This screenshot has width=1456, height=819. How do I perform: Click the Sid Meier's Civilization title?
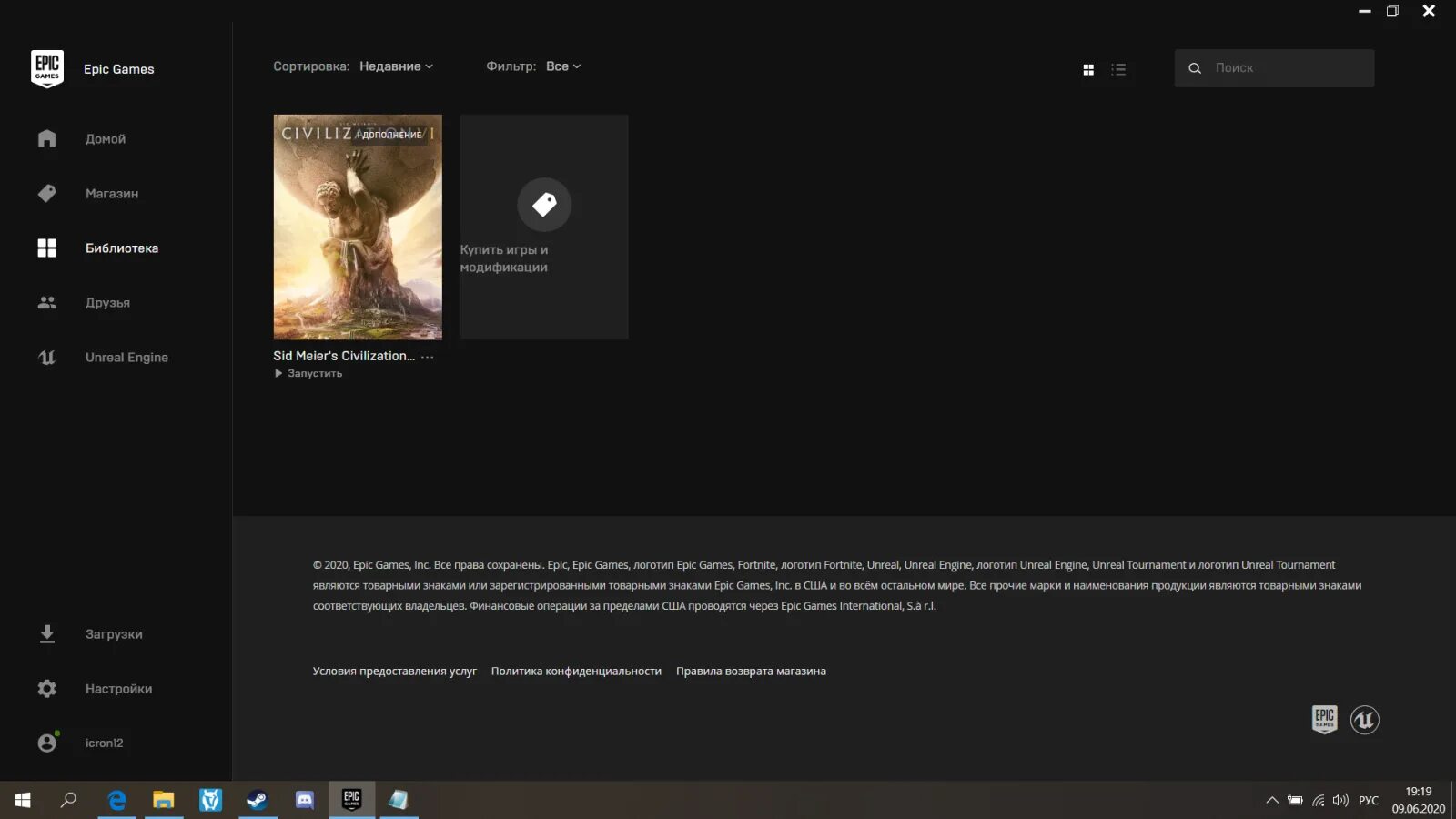[344, 356]
